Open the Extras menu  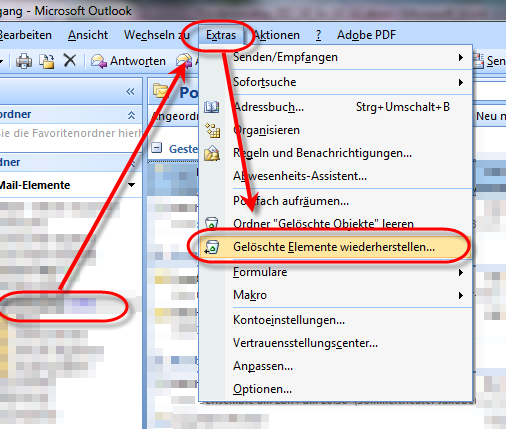coord(221,35)
